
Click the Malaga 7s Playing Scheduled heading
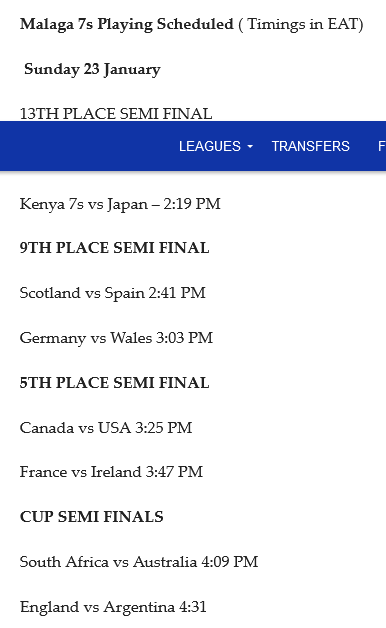pos(127,24)
